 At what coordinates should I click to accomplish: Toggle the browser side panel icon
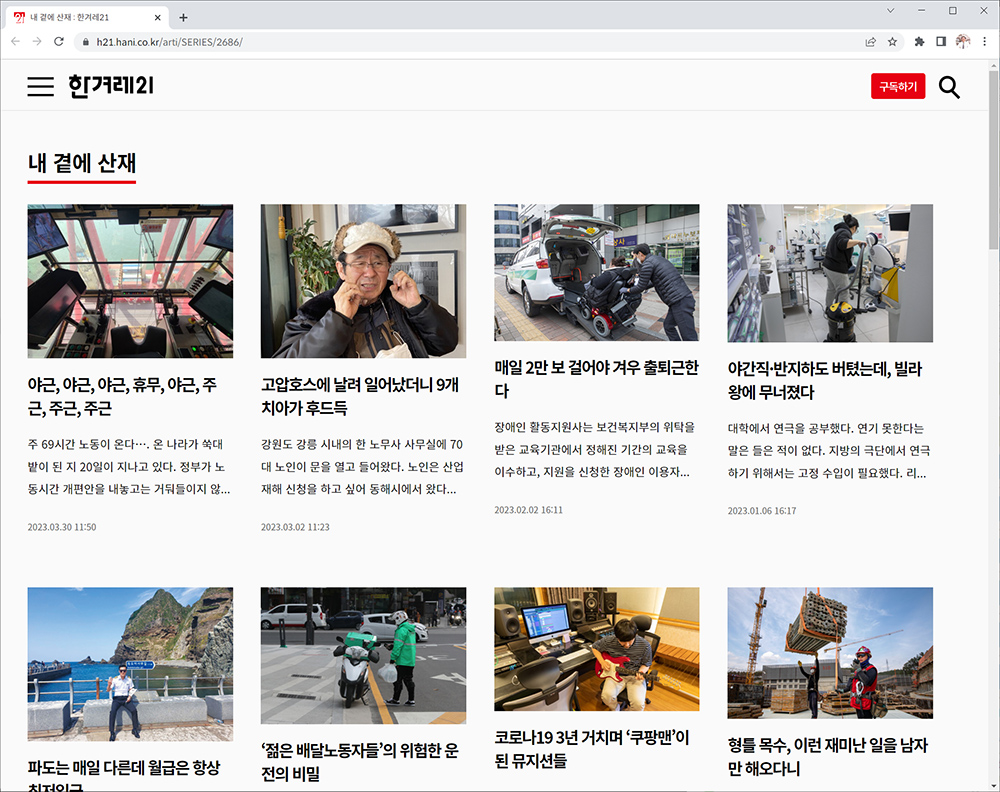(941, 42)
